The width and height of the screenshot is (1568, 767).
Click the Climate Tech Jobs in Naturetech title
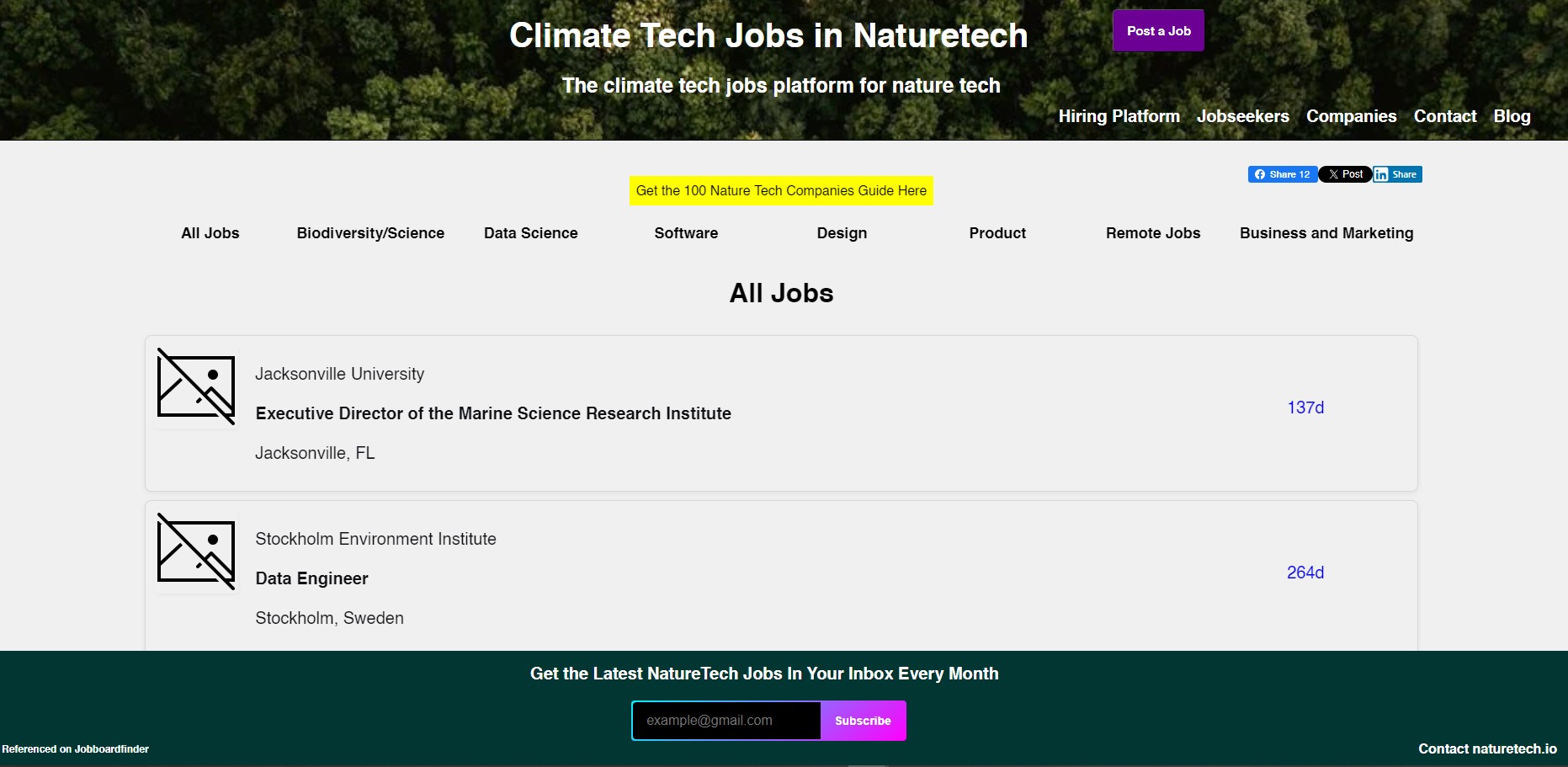pos(768,35)
